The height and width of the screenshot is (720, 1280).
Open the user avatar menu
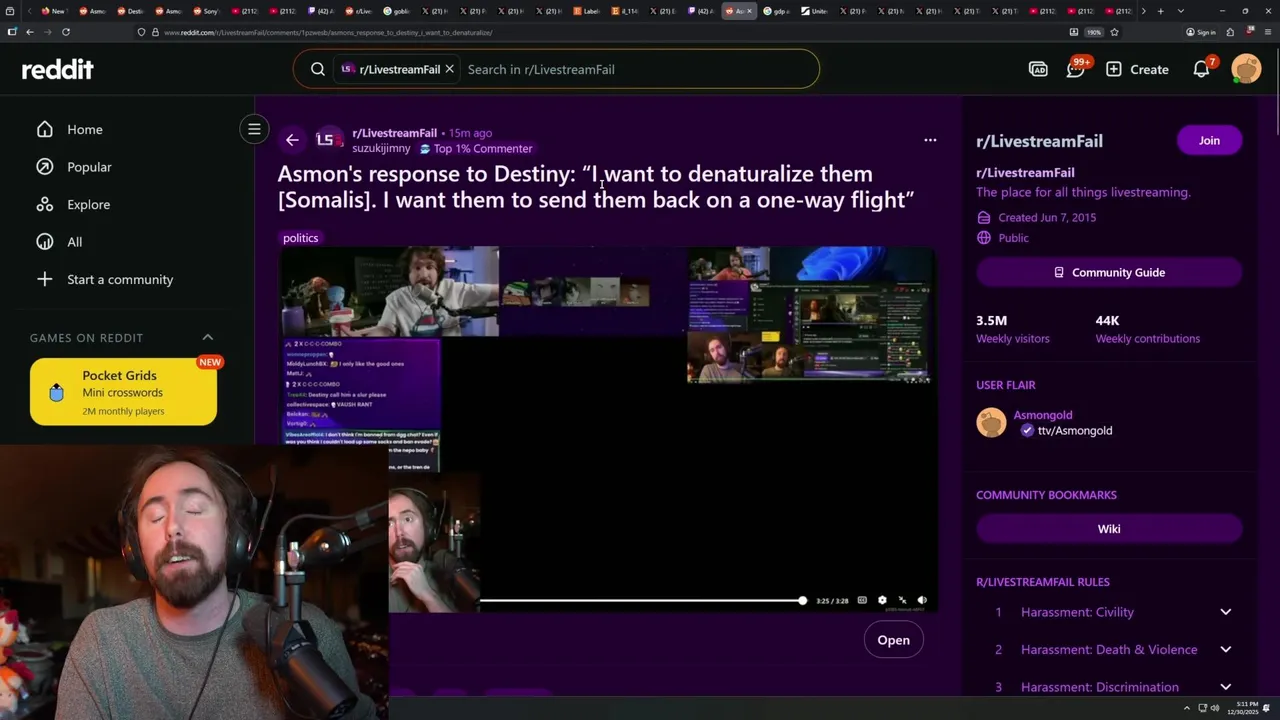click(x=1246, y=69)
